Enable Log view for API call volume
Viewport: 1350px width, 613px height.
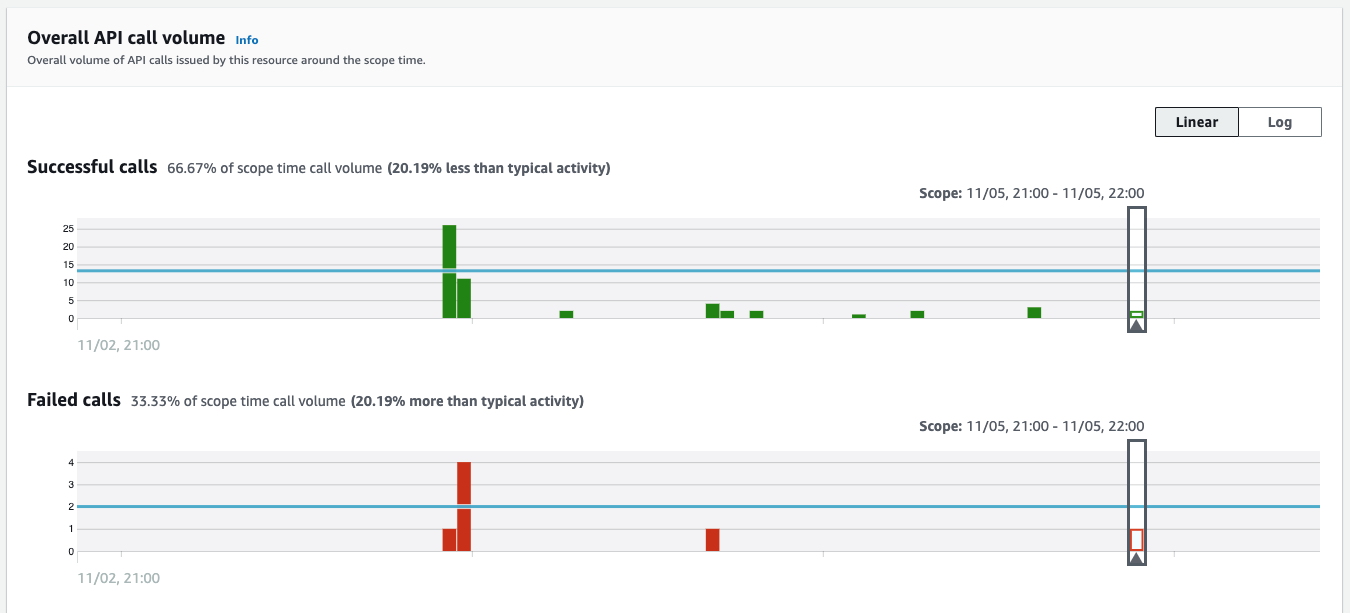click(x=1280, y=122)
